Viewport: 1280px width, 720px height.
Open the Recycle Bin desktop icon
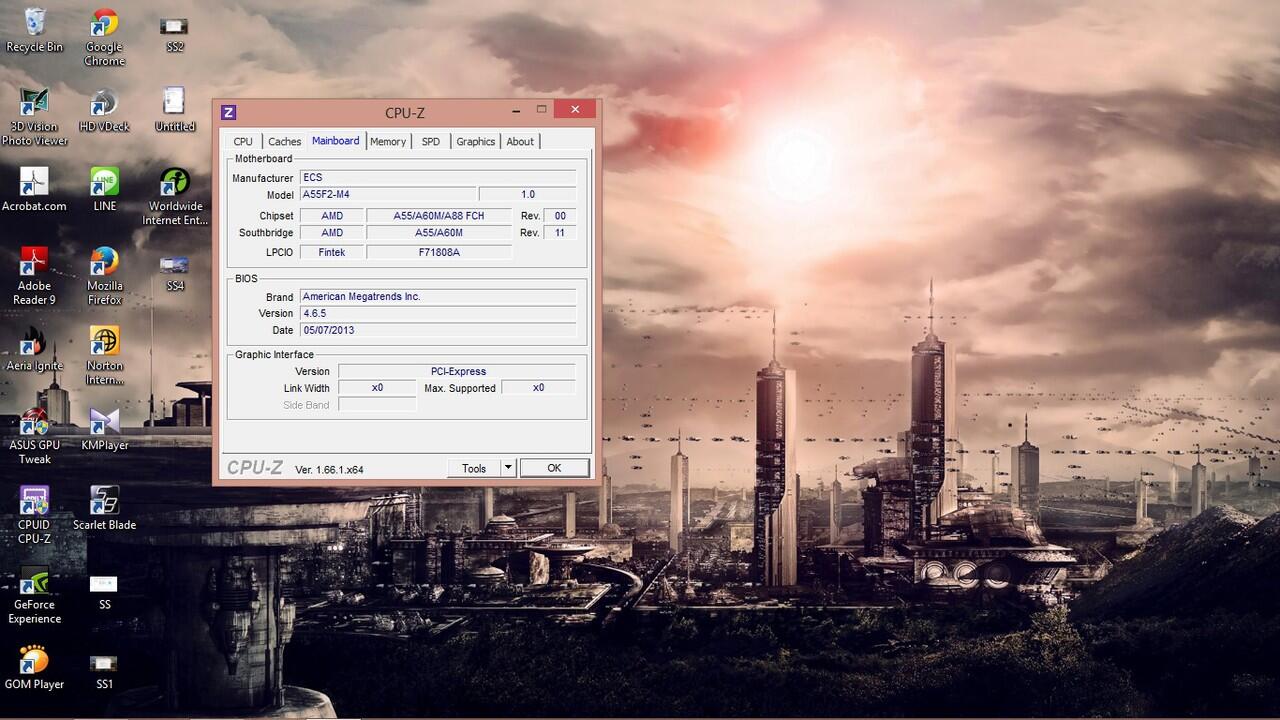(x=34, y=30)
